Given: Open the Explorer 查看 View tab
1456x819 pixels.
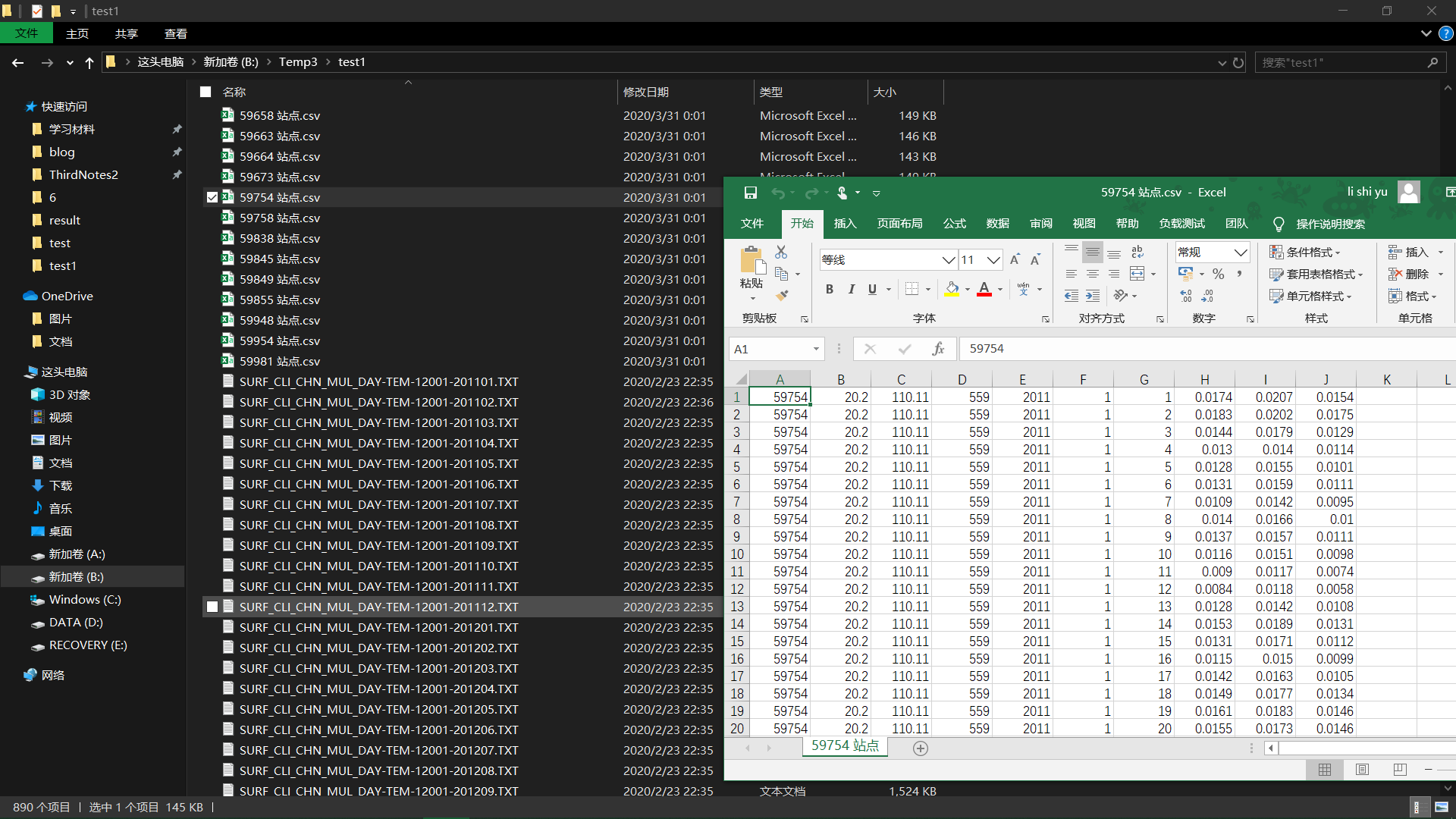Looking at the screenshot, I should pos(175,33).
